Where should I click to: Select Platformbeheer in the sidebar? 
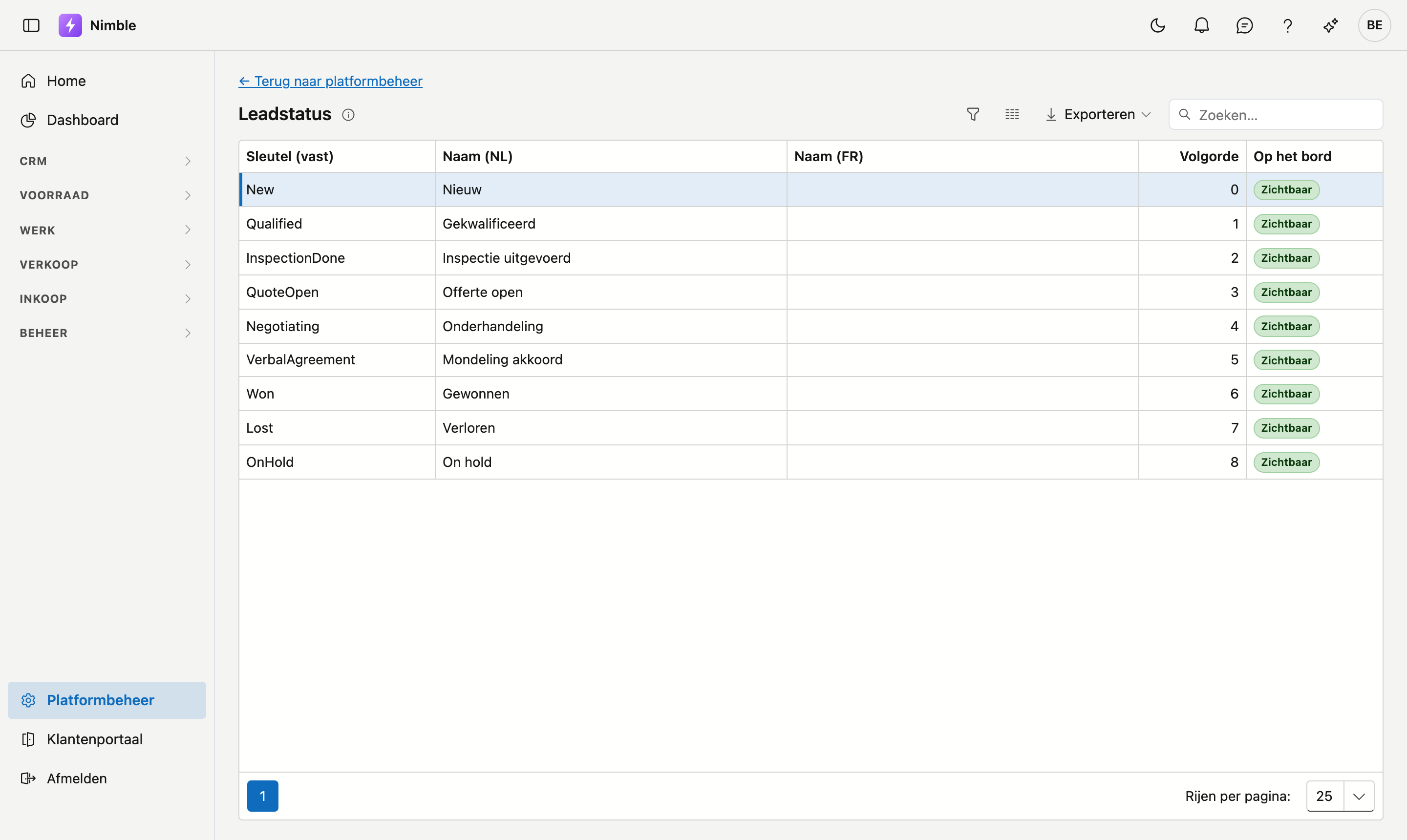click(x=107, y=700)
